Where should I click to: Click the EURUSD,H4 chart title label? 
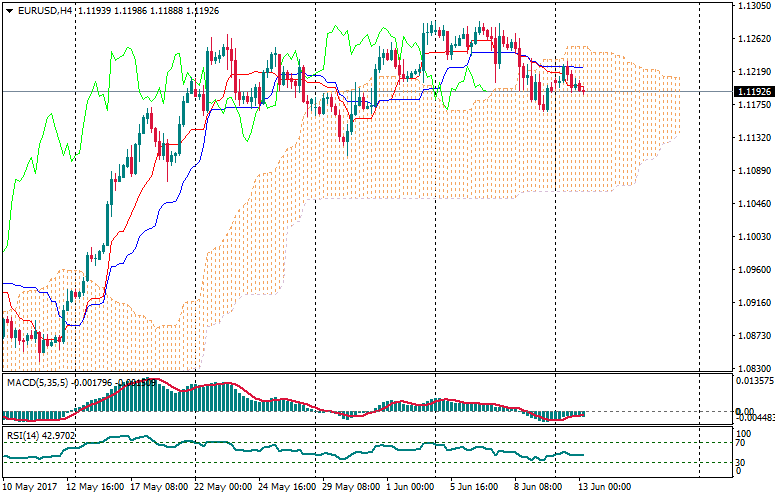click(x=43, y=10)
